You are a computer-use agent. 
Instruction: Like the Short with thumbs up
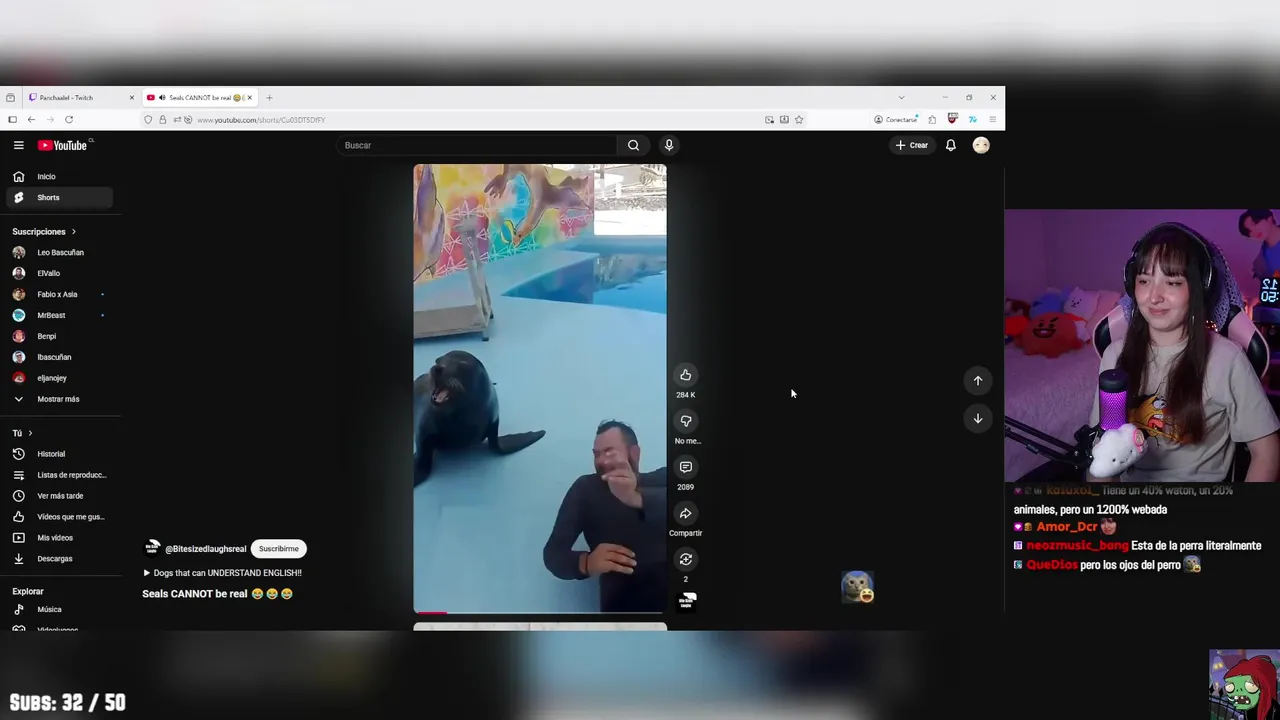[685, 375]
